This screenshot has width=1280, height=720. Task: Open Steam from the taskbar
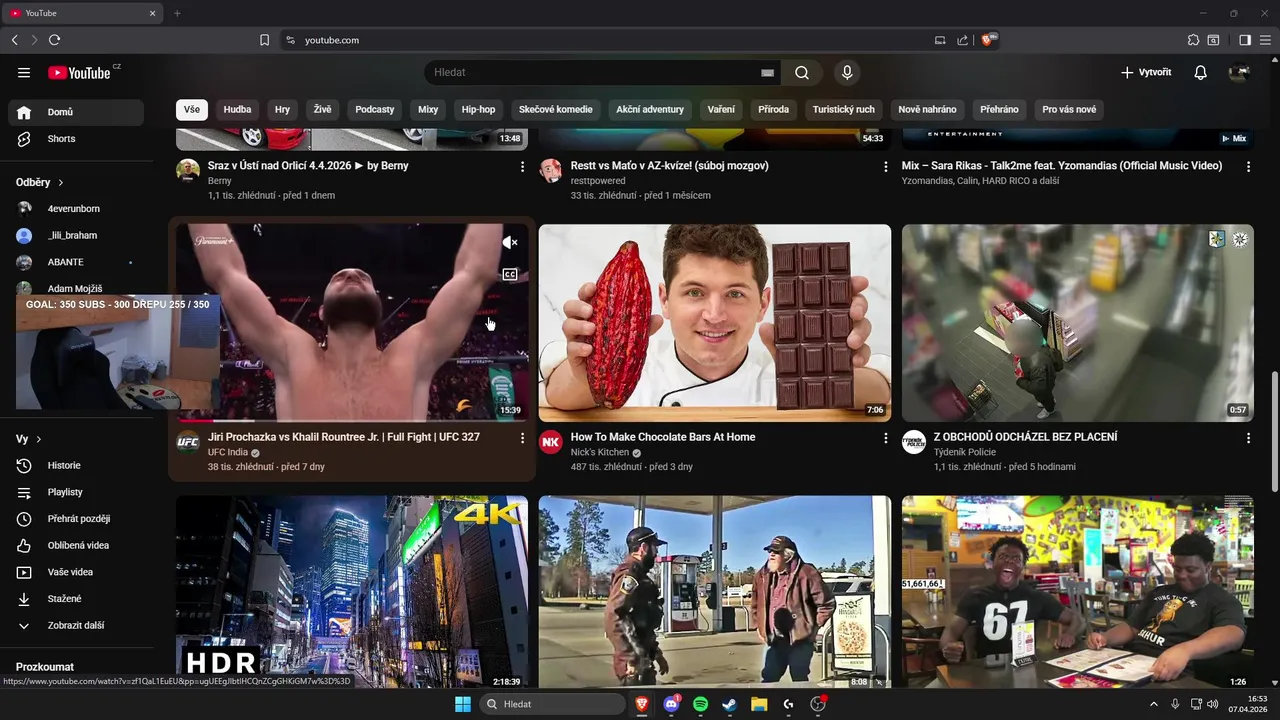(x=730, y=704)
